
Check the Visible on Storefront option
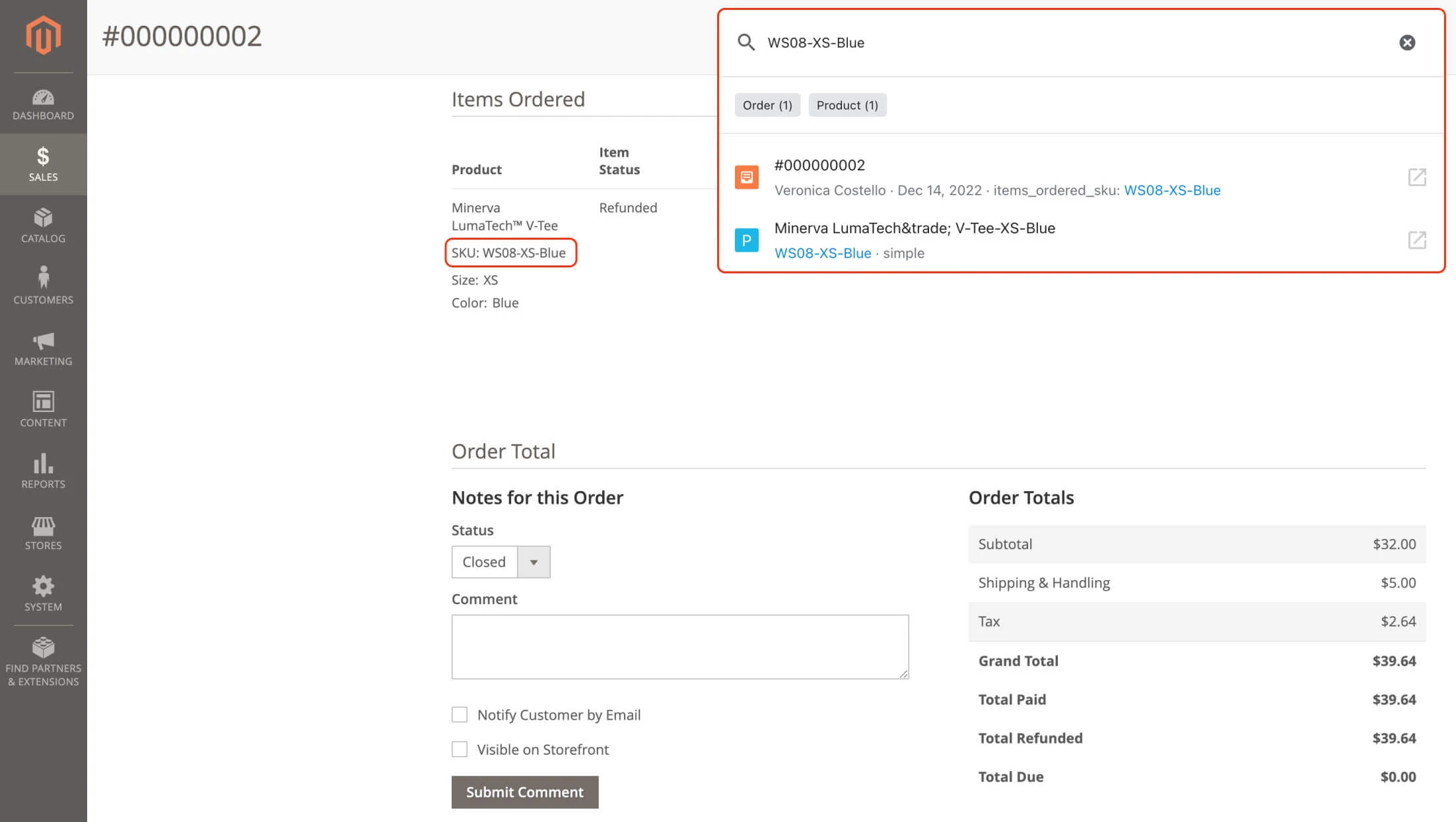tap(460, 749)
